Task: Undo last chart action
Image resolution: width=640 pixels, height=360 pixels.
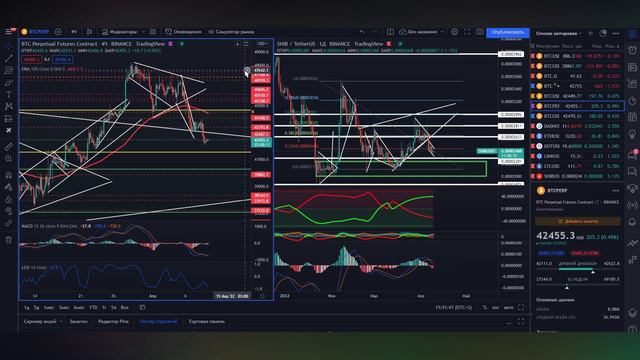Action: pyautogui.click(x=362, y=31)
